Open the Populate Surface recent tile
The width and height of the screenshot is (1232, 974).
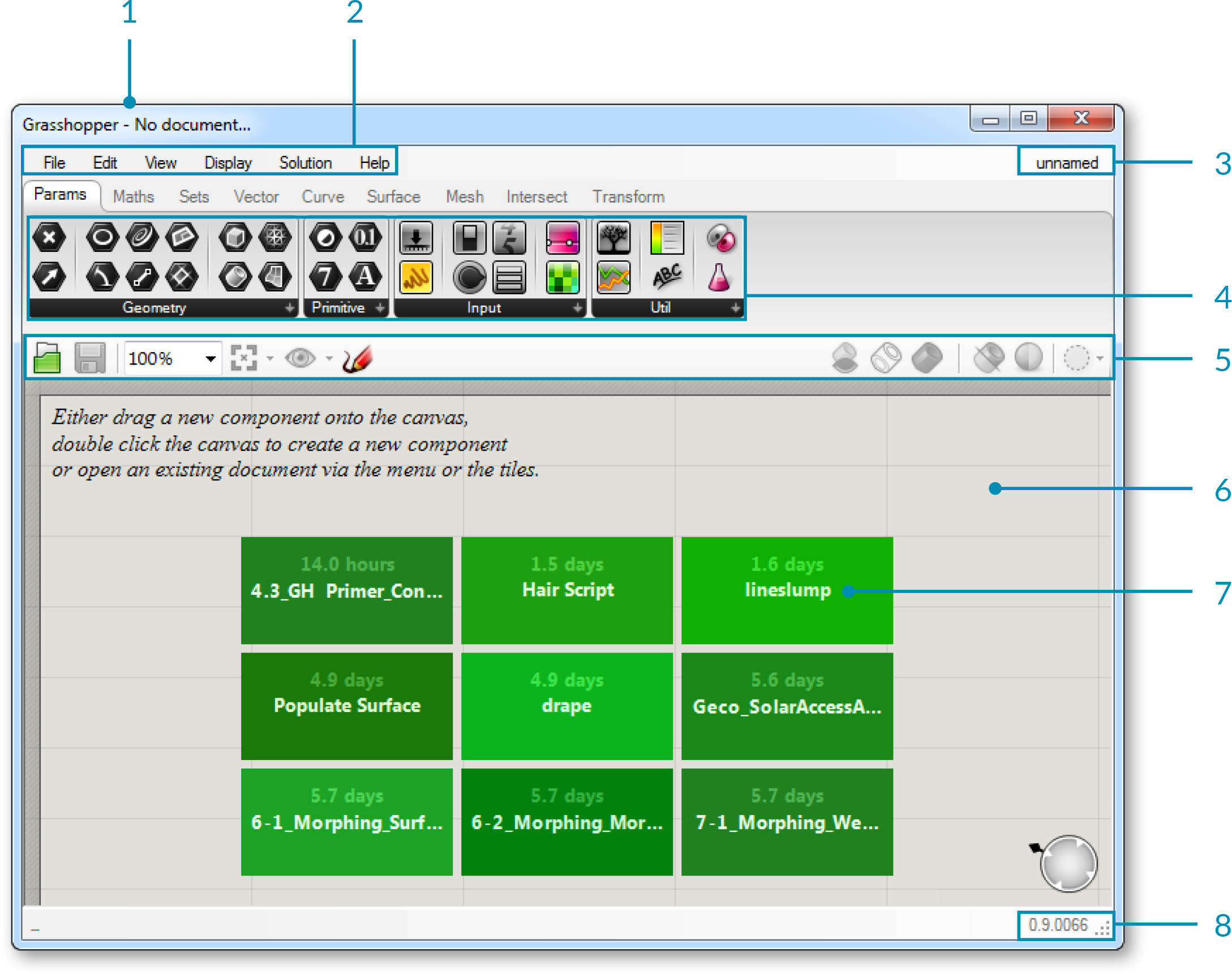[347, 706]
